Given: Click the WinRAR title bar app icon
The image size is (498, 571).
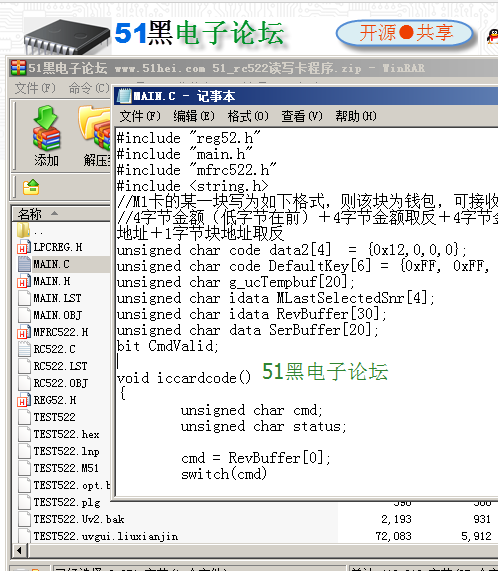Looking at the screenshot, I should pos(19,68).
